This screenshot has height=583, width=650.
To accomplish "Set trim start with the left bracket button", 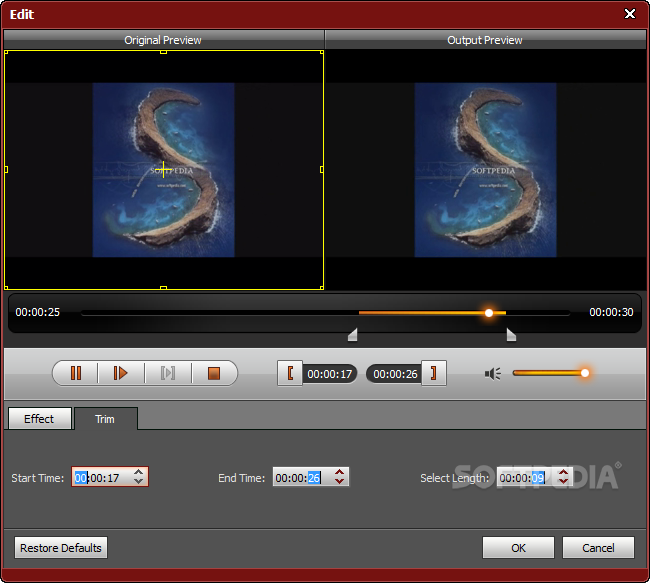I will pos(290,373).
